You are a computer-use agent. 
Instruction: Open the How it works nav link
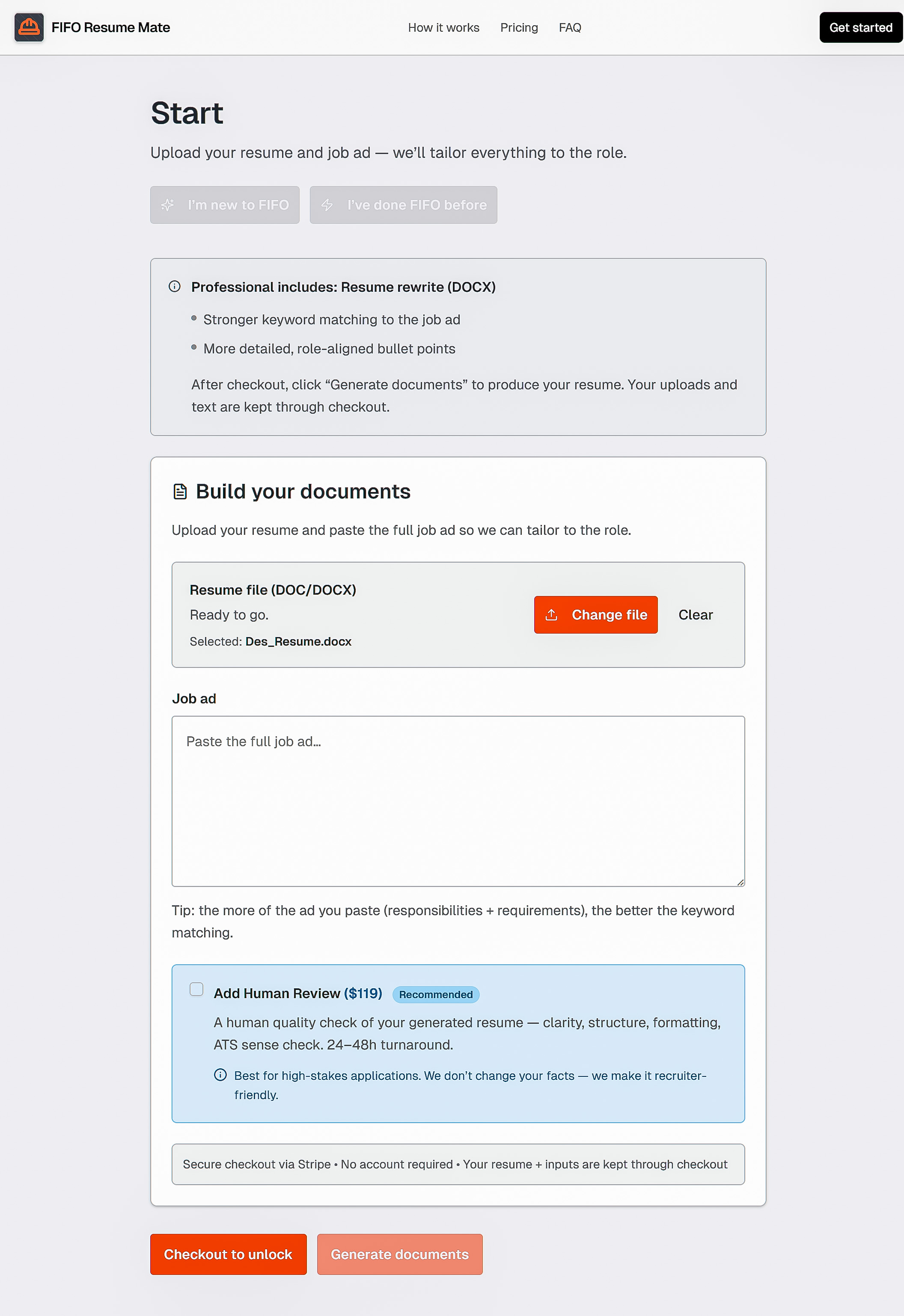pos(443,28)
